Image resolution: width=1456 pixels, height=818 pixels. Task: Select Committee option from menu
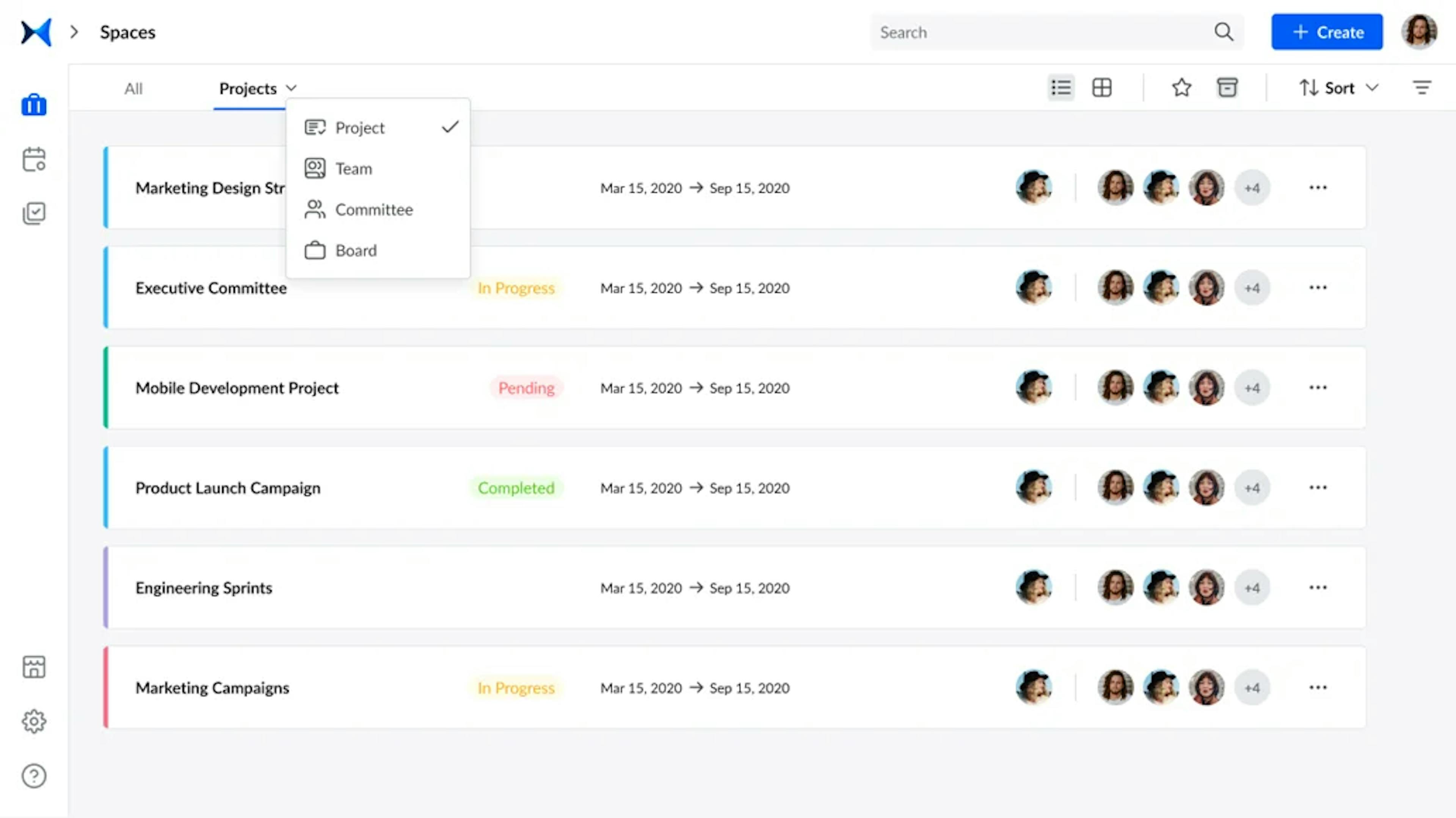(374, 209)
